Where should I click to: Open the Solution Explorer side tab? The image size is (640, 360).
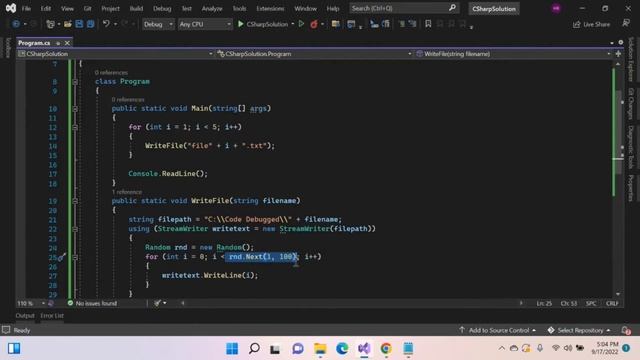pos(631,59)
